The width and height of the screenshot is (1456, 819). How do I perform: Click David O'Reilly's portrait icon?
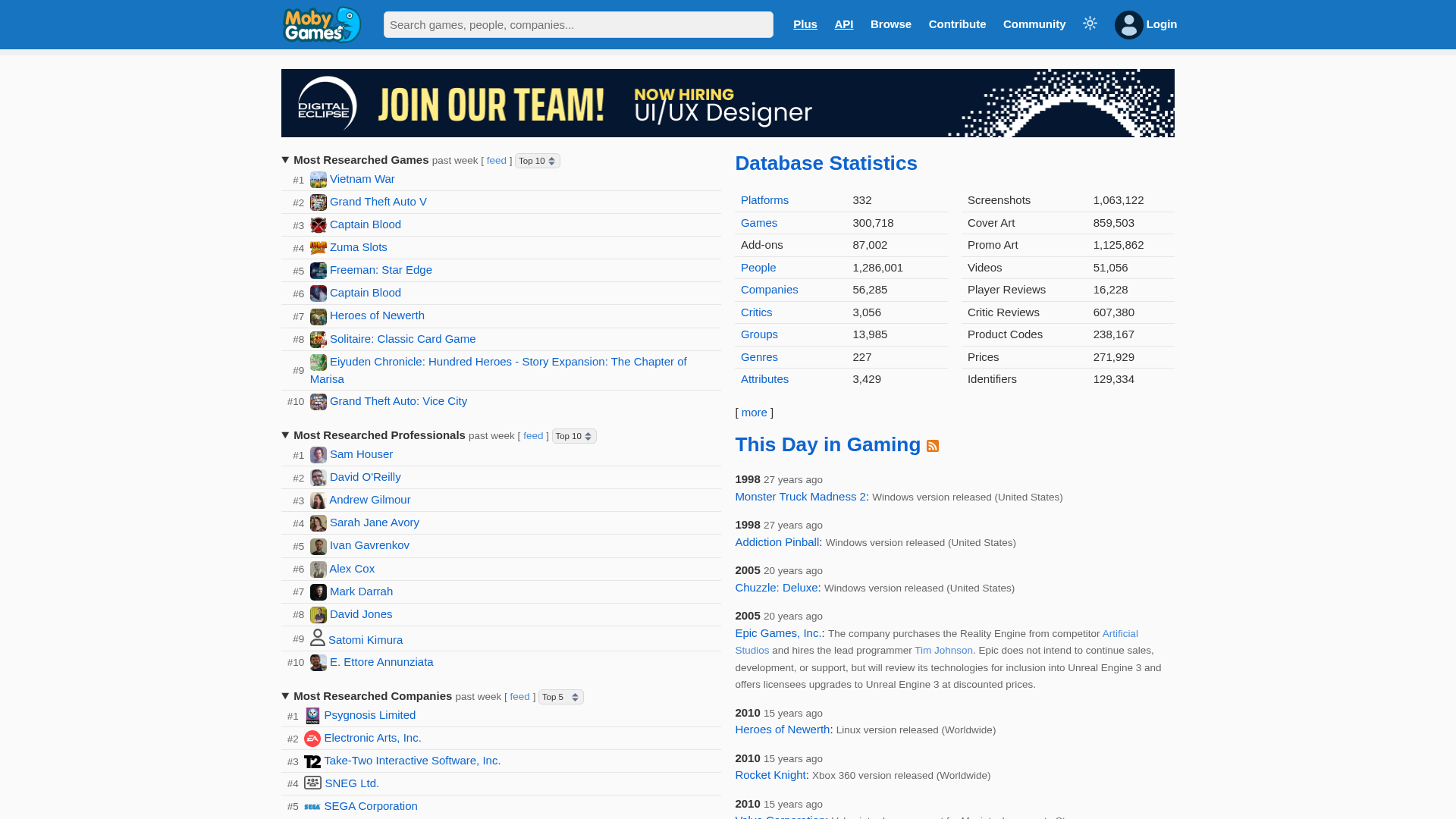point(318,478)
